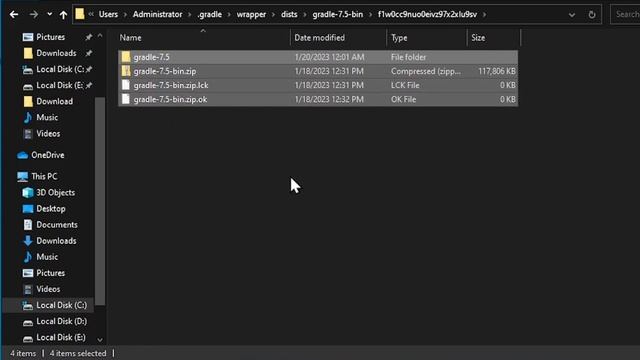Select the gradle-7.5 folder icon
Image resolution: width=640 pixels, height=360 pixels.
pyautogui.click(x=126, y=57)
